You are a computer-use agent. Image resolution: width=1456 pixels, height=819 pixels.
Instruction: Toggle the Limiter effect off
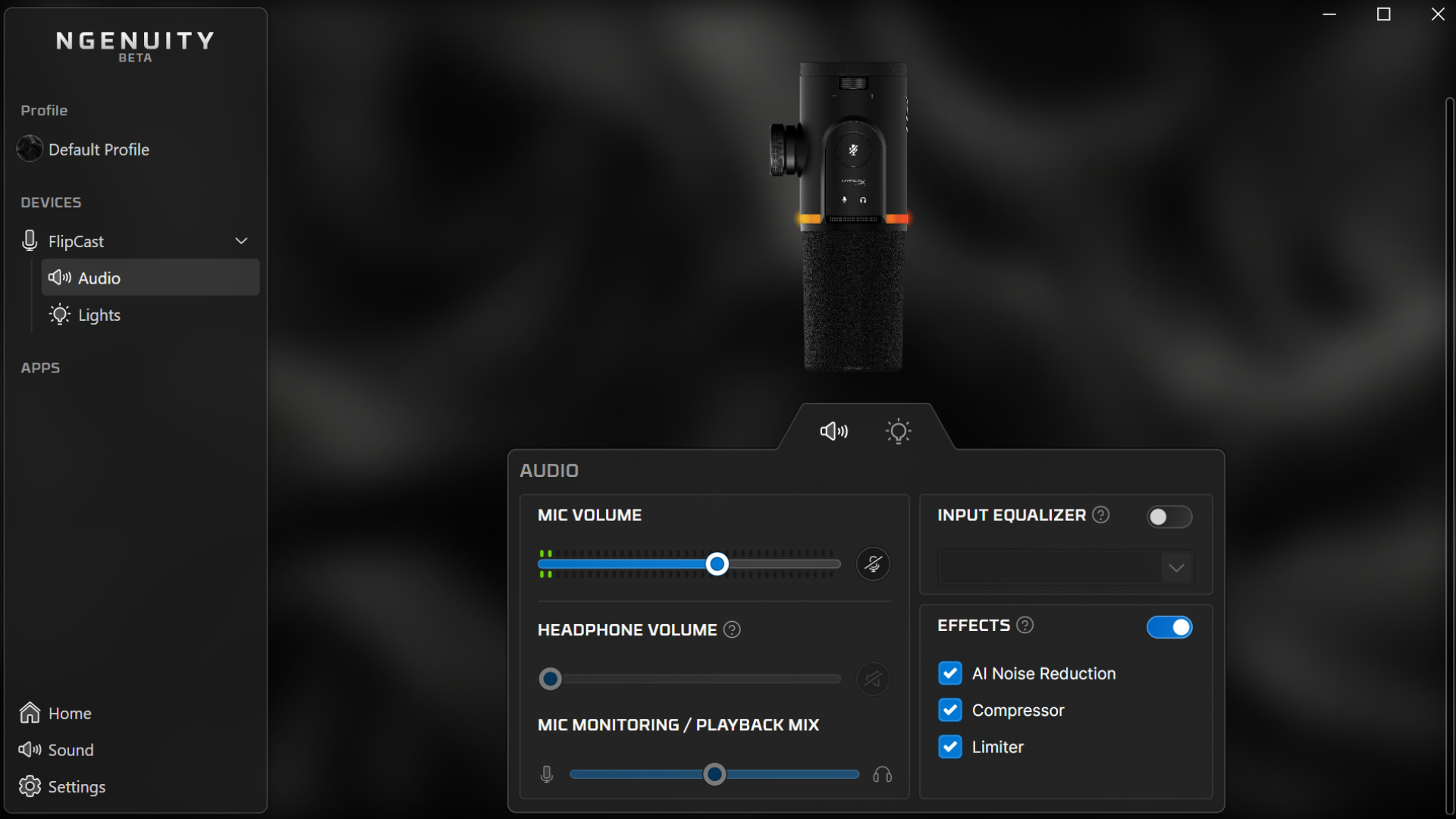(949, 746)
